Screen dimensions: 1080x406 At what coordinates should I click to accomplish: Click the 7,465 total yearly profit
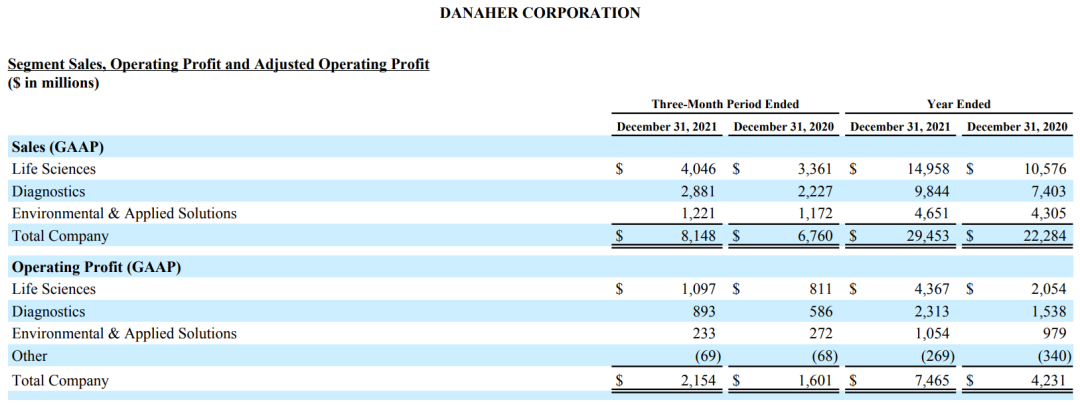coord(931,380)
